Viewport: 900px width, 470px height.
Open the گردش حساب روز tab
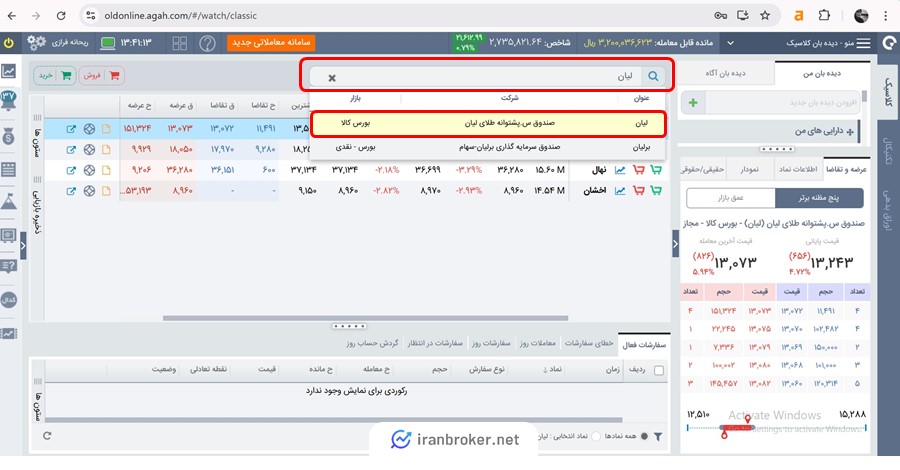point(372,343)
